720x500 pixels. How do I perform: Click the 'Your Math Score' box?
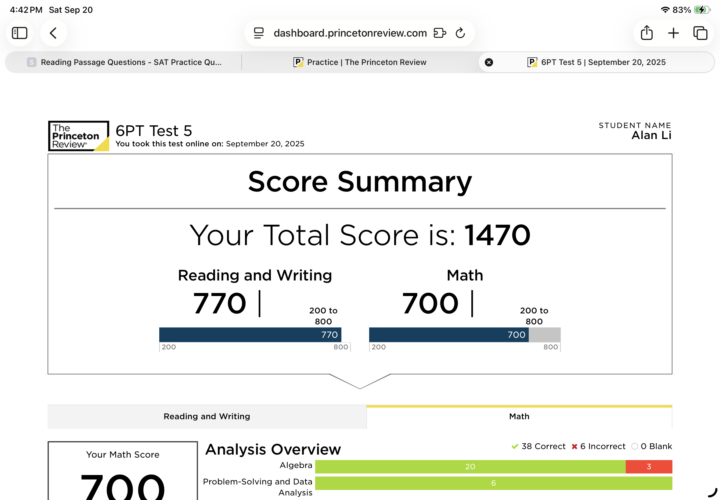tap(123, 471)
